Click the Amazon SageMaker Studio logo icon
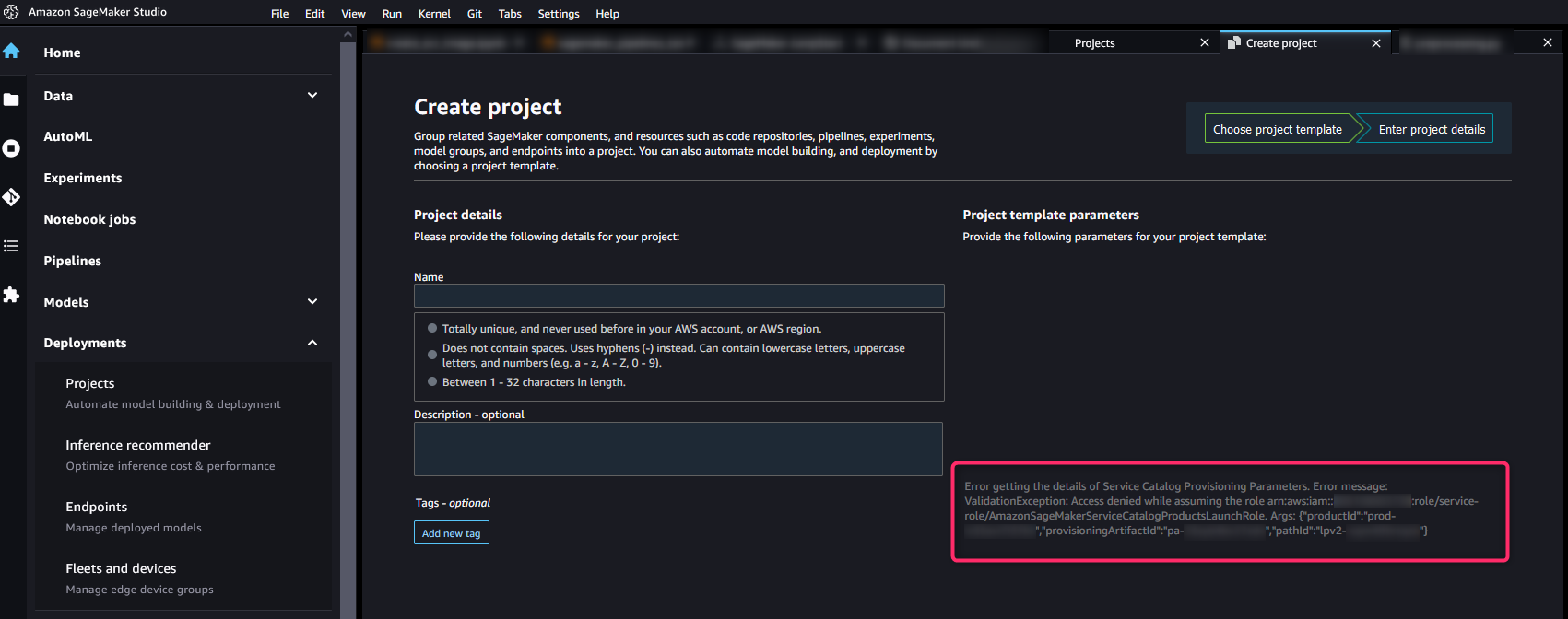Screen dimensions: 1568x619 pyautogui.click(x=11, y=12)
